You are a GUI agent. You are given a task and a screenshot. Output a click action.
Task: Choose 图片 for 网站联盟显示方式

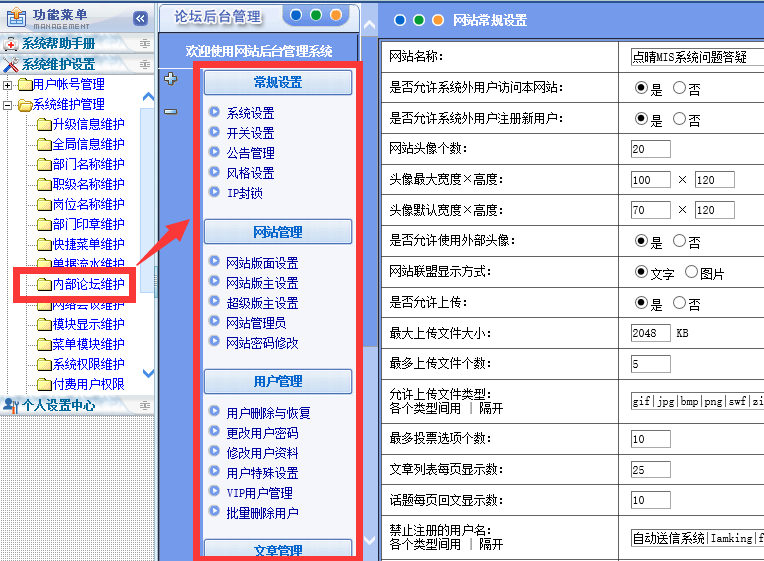(692, 272)
